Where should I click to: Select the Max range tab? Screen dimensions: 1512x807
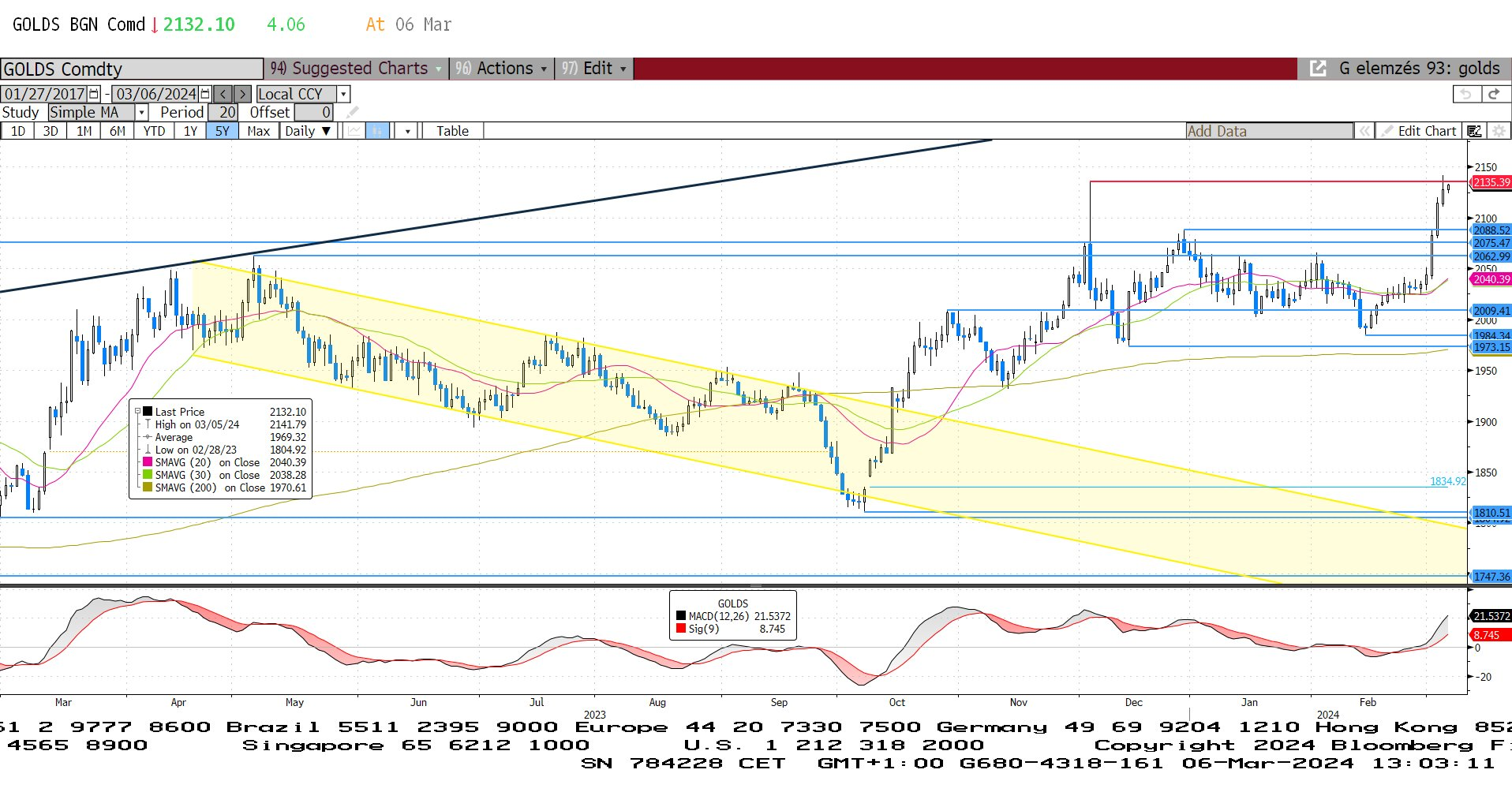(259, 131)
